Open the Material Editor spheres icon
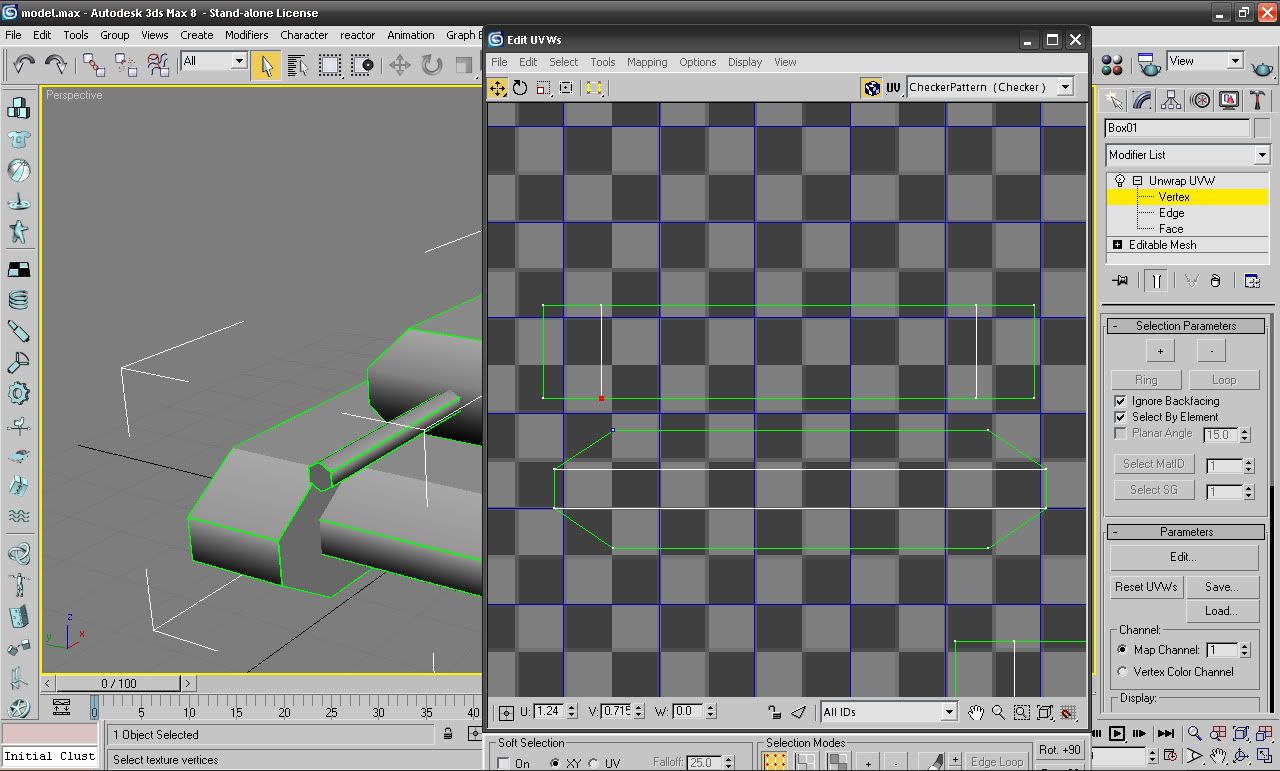 (1111, 65)
